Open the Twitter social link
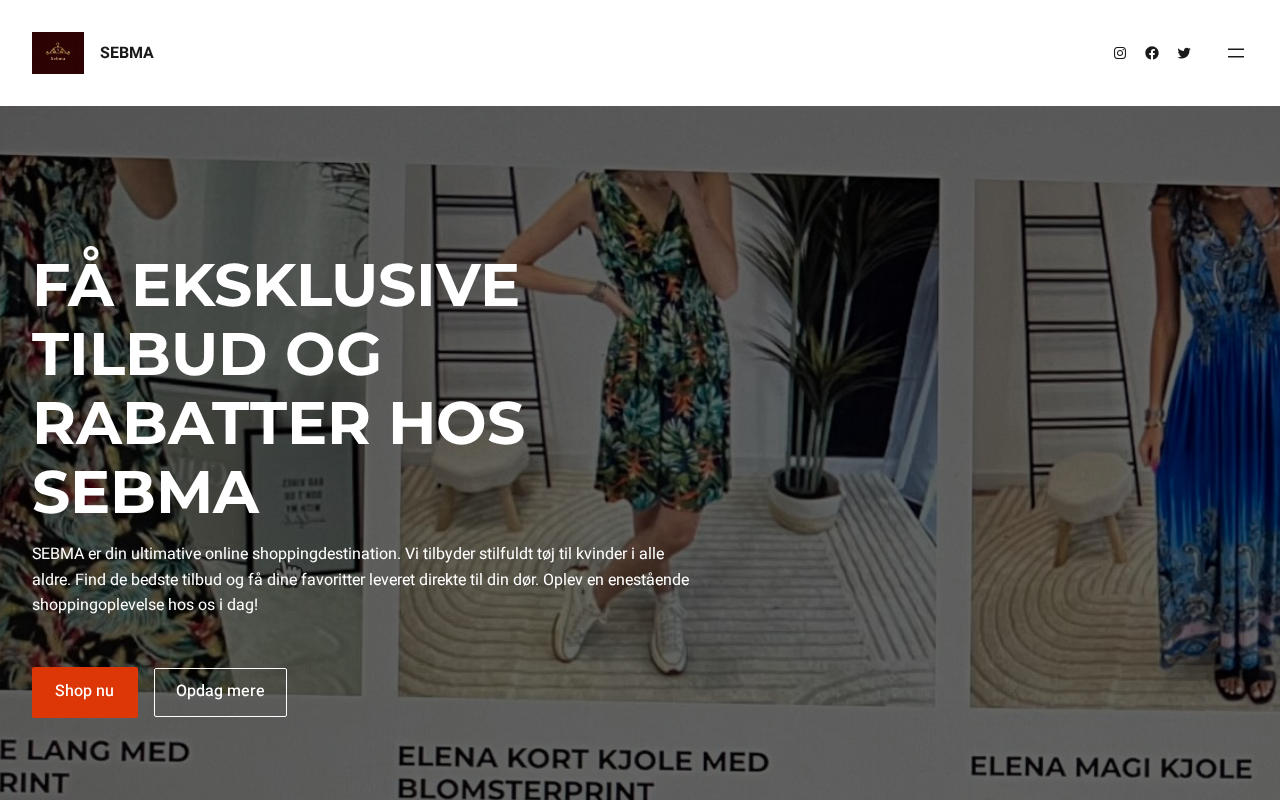1280x800 pixels. click(1184, 53)
